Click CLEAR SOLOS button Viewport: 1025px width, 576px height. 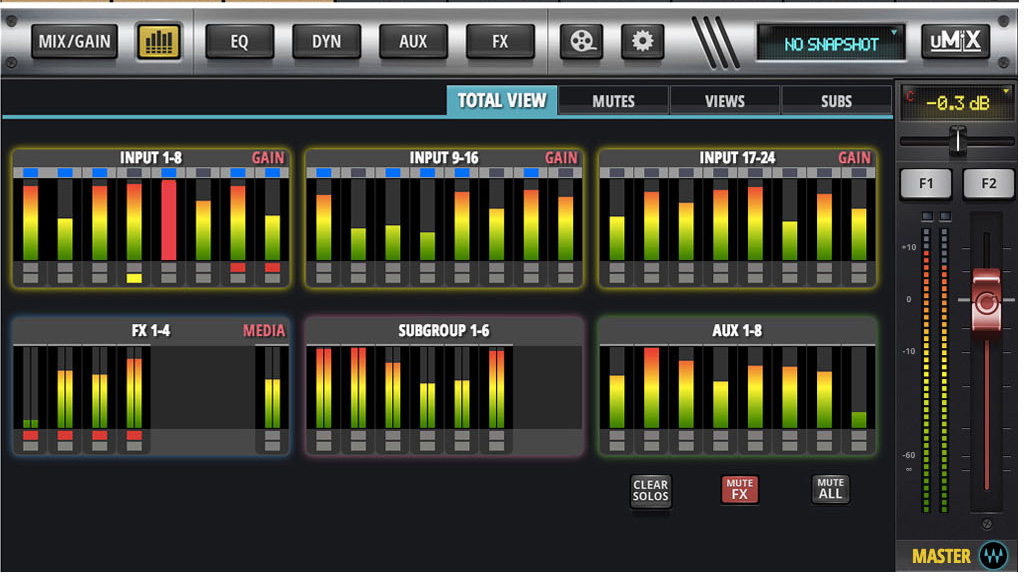[x=650, y=490]
